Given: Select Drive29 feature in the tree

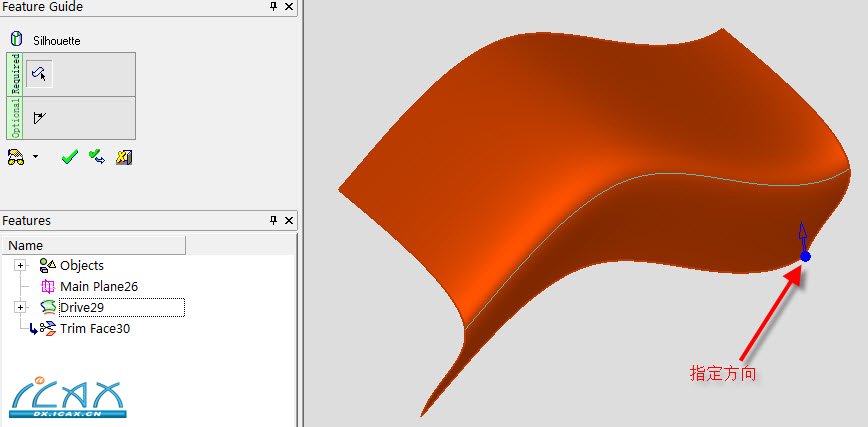Looking at the screenshot, I should (x=82, y=307).
